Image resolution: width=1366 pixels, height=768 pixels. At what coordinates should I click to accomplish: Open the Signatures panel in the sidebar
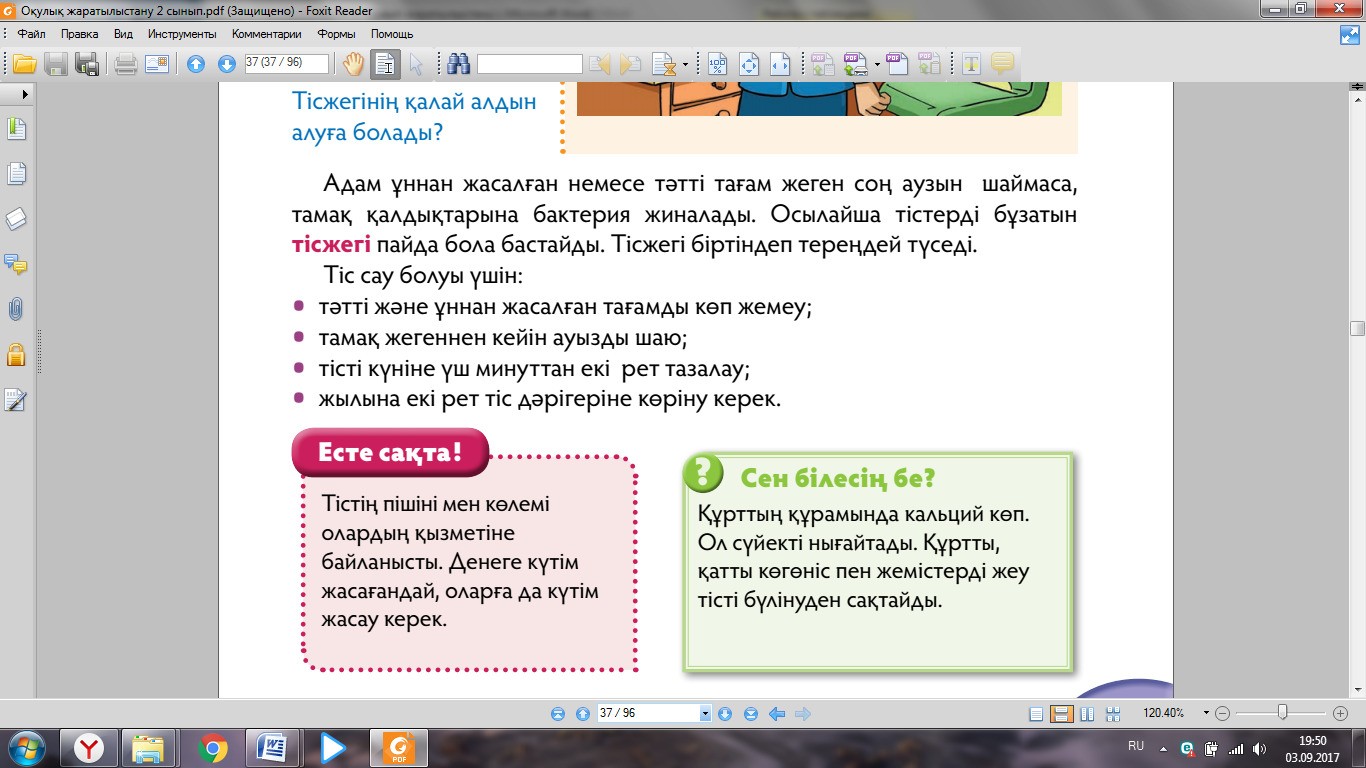pyautogui.click(x=16, y=400)
